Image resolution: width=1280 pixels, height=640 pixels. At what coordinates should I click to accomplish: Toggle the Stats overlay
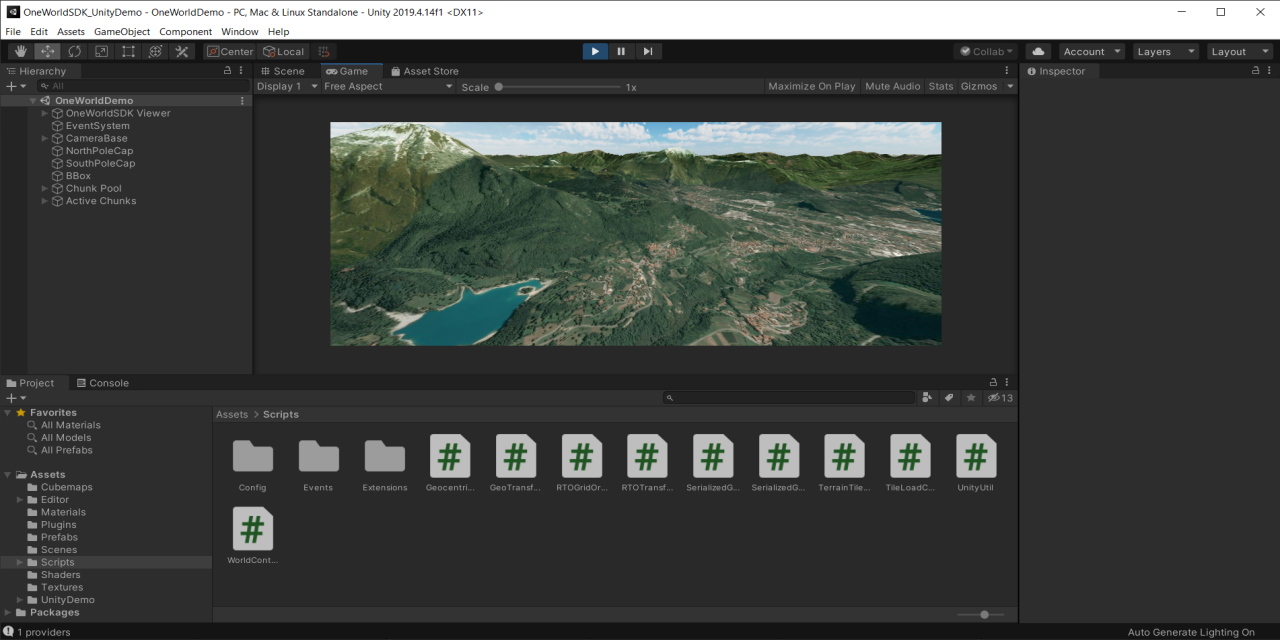(x=940, y=87)
